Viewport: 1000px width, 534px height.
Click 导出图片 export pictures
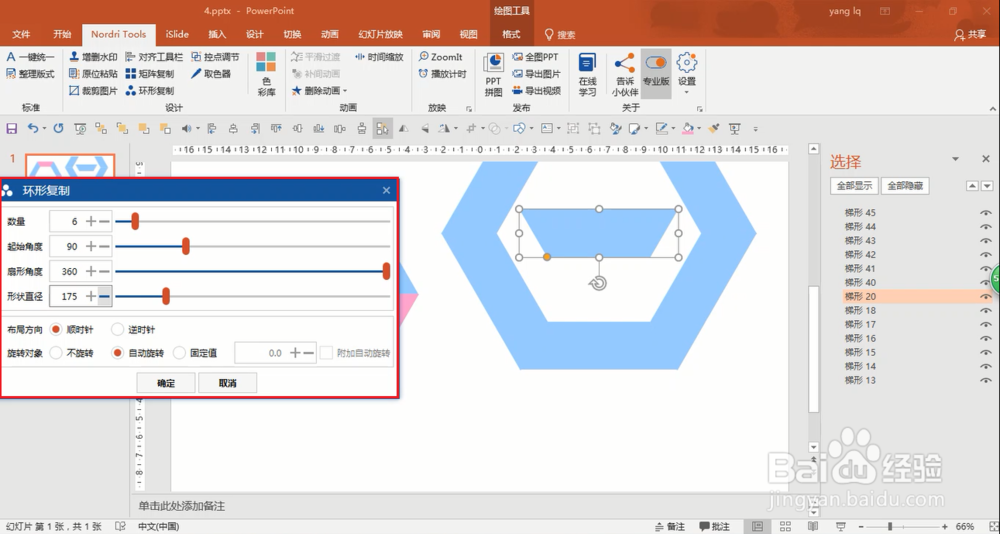[x=536, y=74]
